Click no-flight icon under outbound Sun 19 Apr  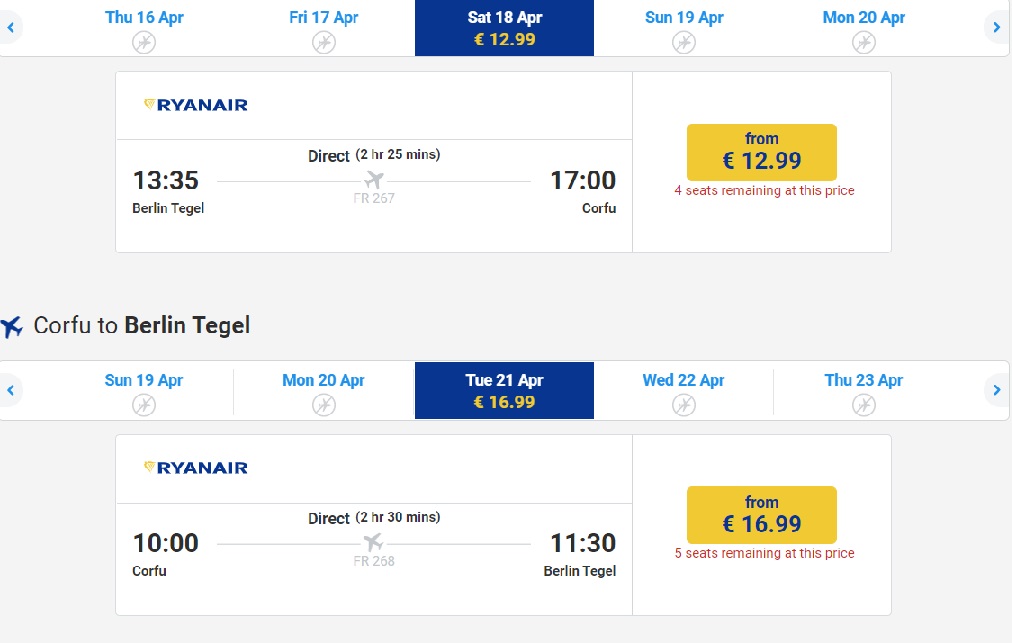[x=683, y=43]
